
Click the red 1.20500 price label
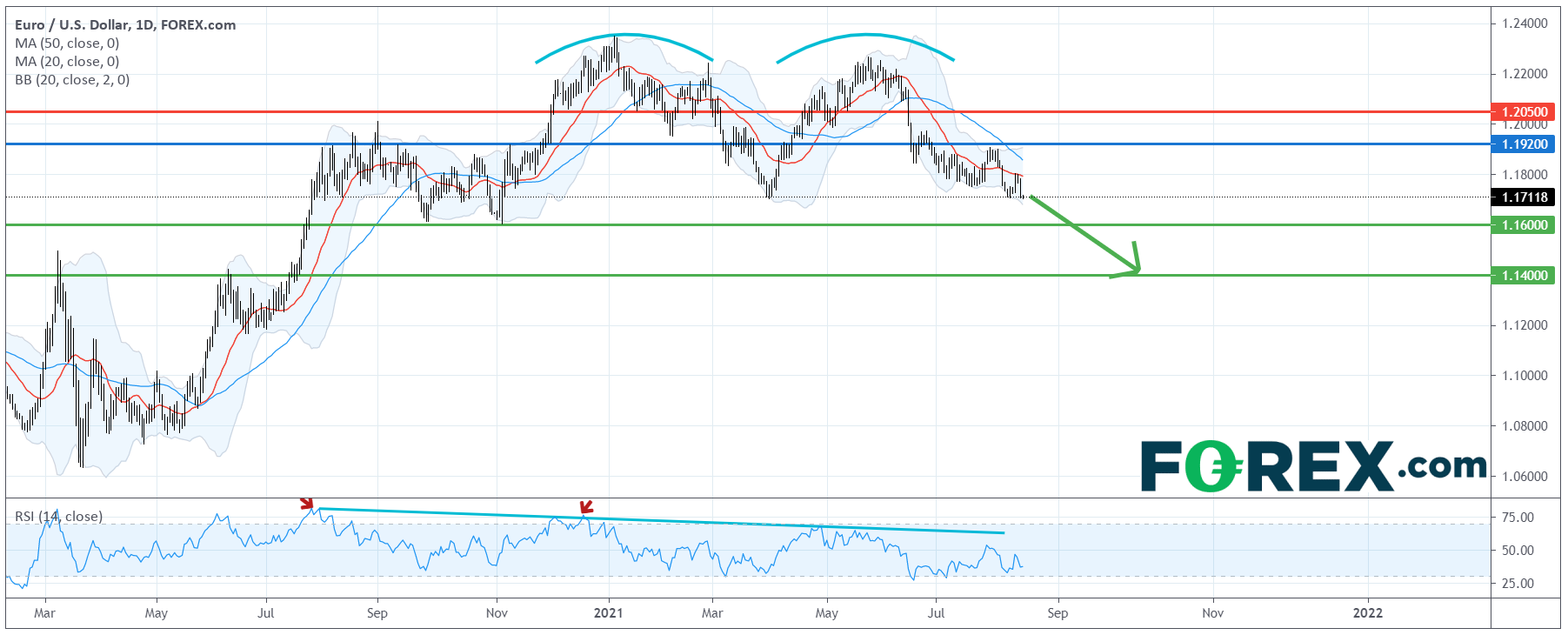pos(1524,111)
